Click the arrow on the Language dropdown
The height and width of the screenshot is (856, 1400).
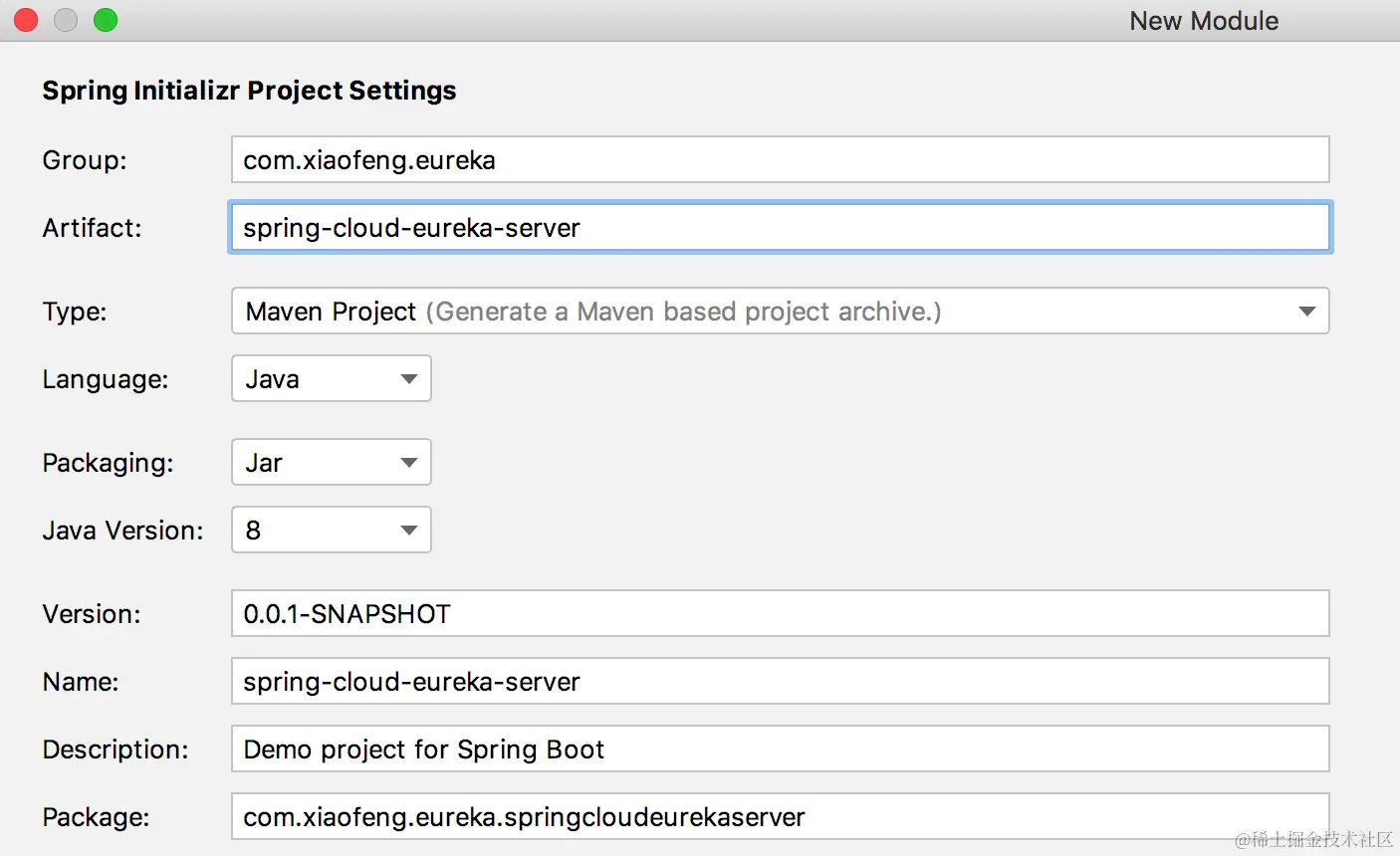[408, 379]
